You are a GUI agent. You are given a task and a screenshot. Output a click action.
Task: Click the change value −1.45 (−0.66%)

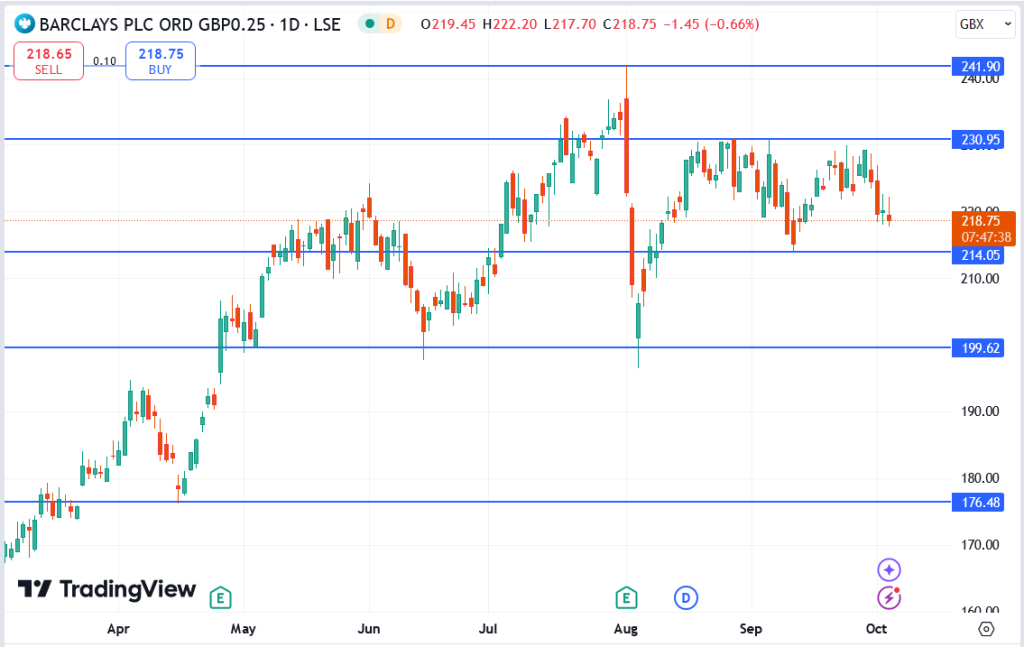[711, 24]
